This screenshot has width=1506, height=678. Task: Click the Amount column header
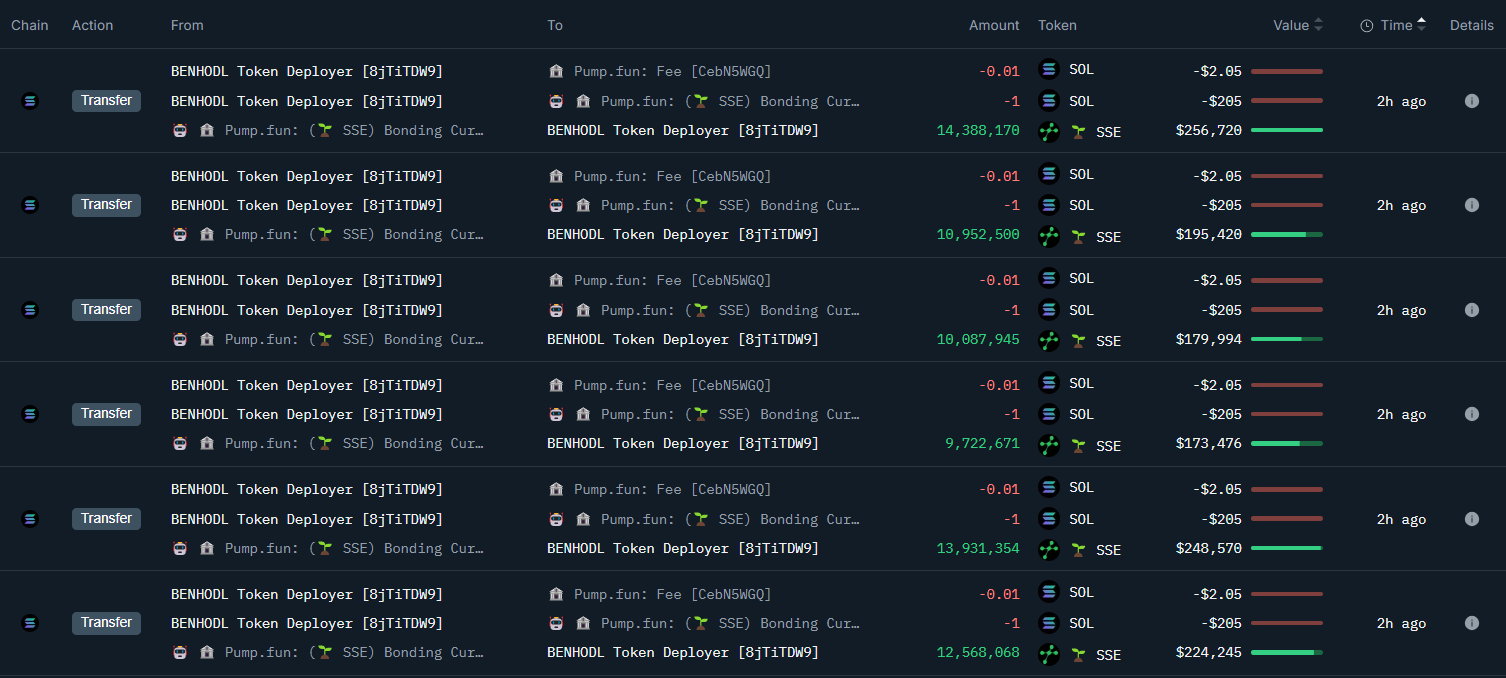(x=993, y=25)
